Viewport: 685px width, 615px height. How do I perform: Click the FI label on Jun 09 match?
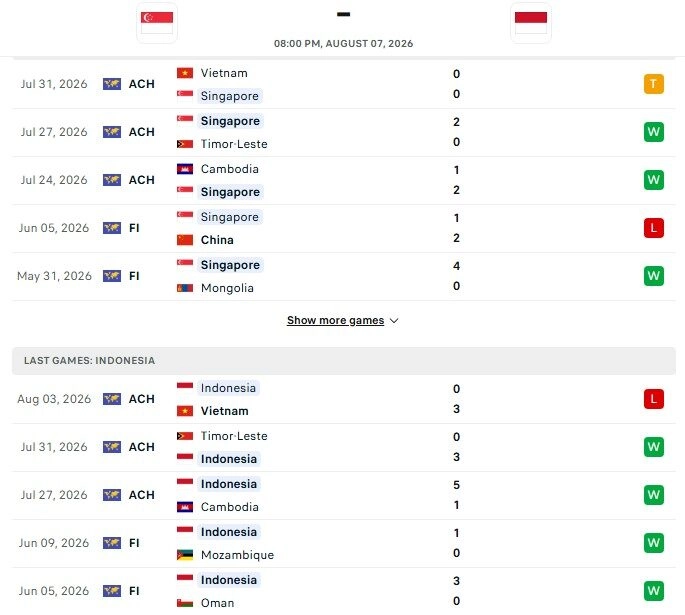pyautogui.click(x=134, y=543)
